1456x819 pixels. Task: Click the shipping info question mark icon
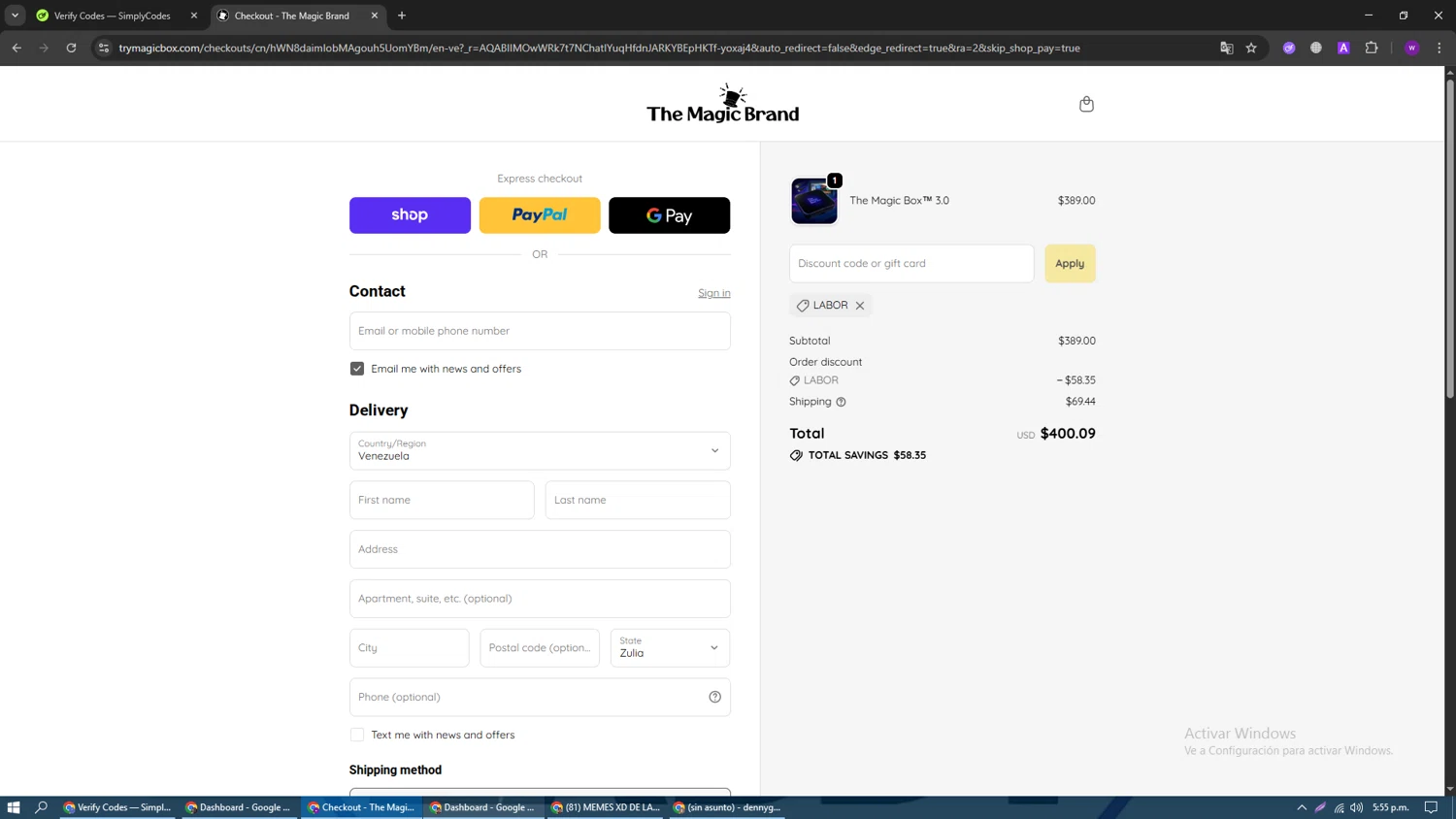click(x=842, y=402)
